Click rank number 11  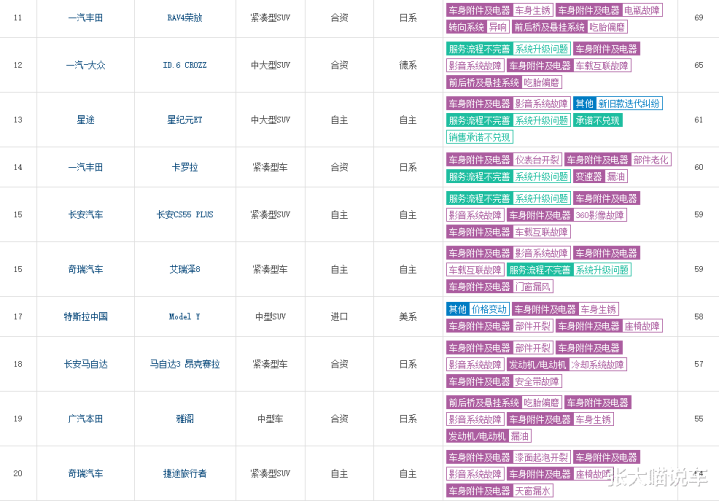[x=17, y=18]
